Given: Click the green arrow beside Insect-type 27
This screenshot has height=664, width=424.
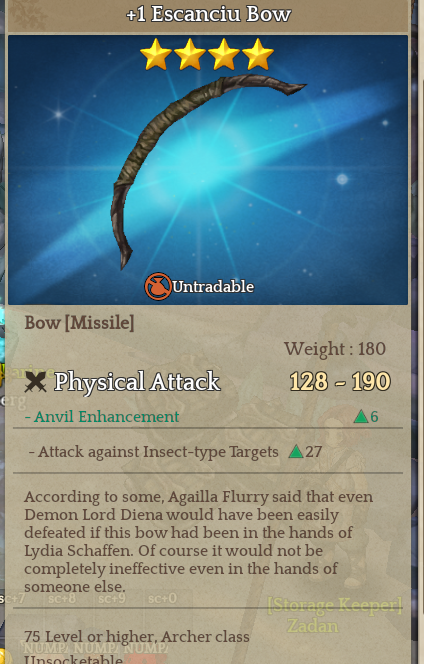Looking at the screenshot, I should pos(296,452).
